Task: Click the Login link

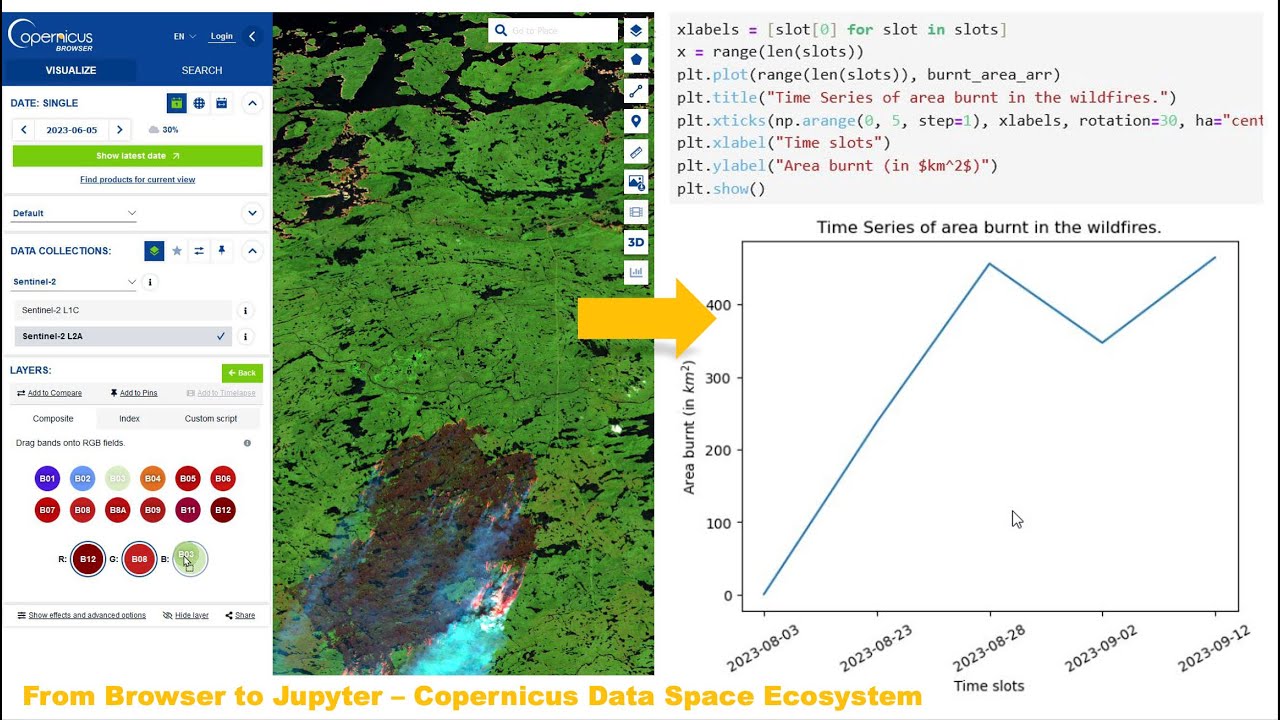Action: pos(221,36)
